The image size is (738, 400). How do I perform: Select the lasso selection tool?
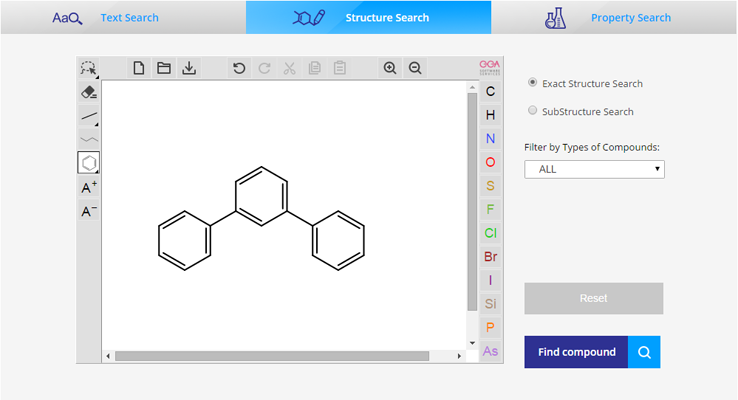point(88,68)
